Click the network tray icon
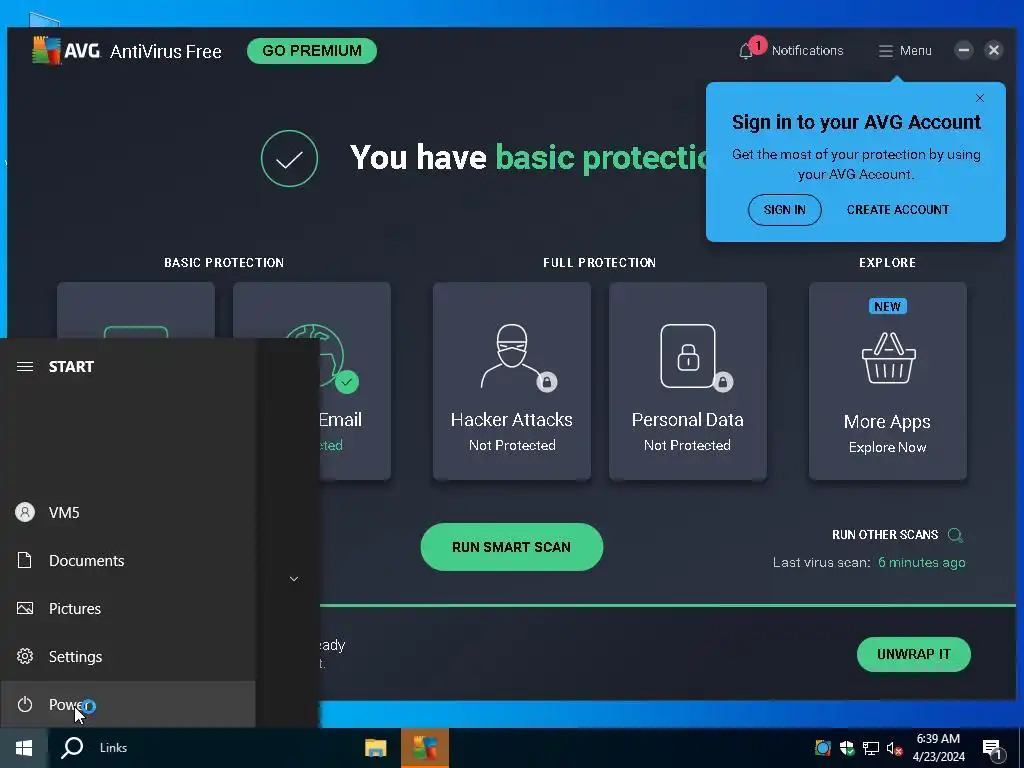 pos(871,748)
